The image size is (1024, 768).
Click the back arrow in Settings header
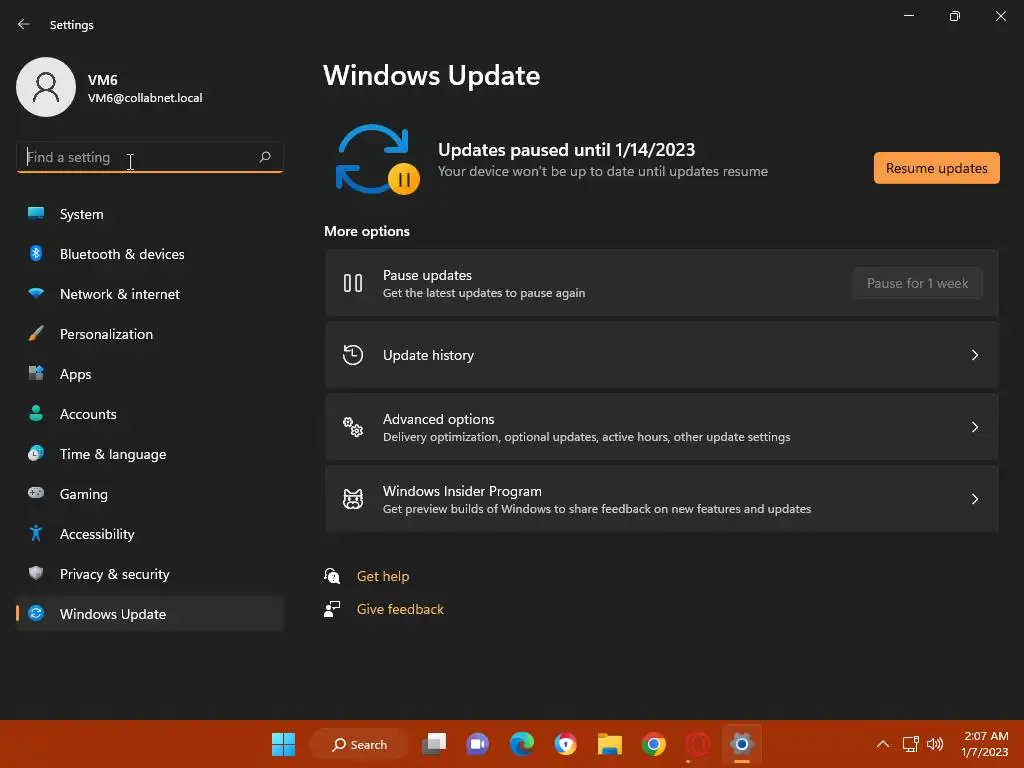[x=24, y=24]
